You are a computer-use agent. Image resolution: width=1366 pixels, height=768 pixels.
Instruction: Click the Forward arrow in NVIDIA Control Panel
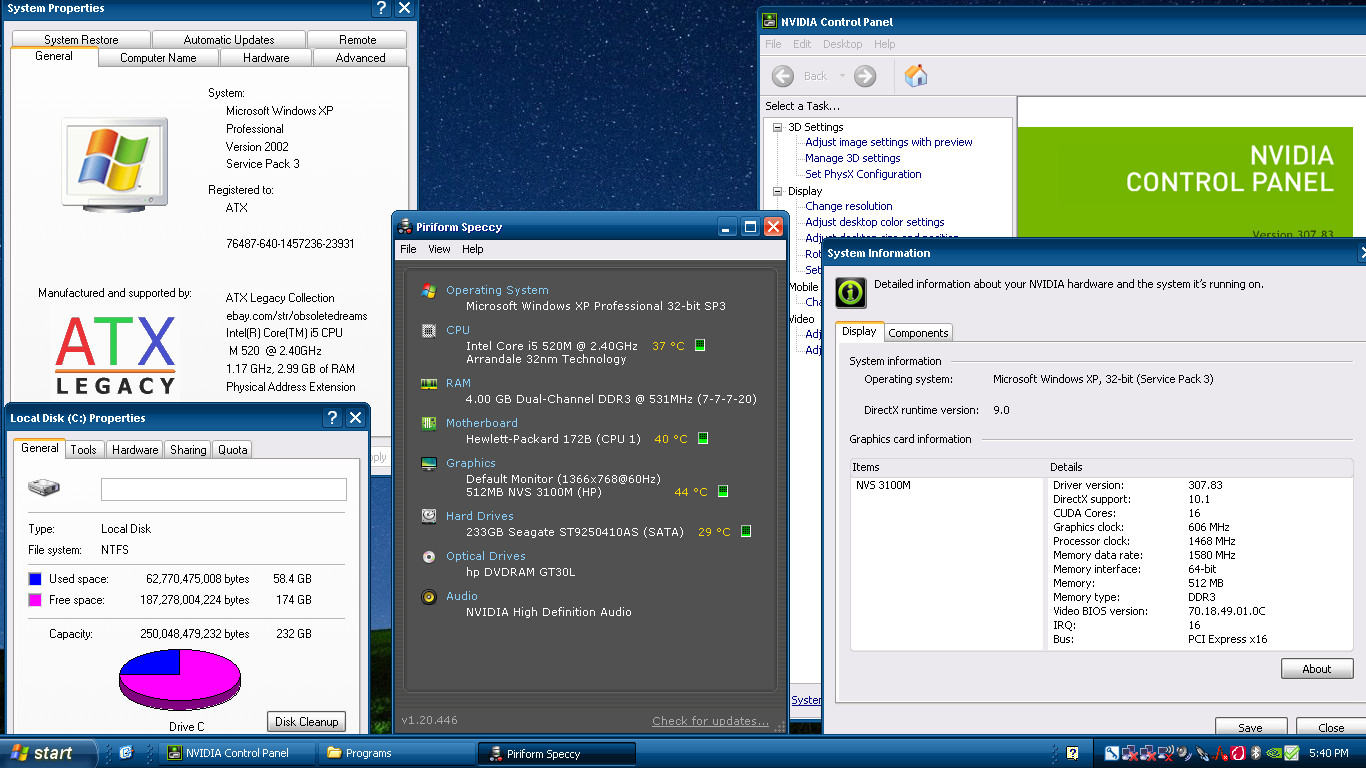[x=865, y=76]
